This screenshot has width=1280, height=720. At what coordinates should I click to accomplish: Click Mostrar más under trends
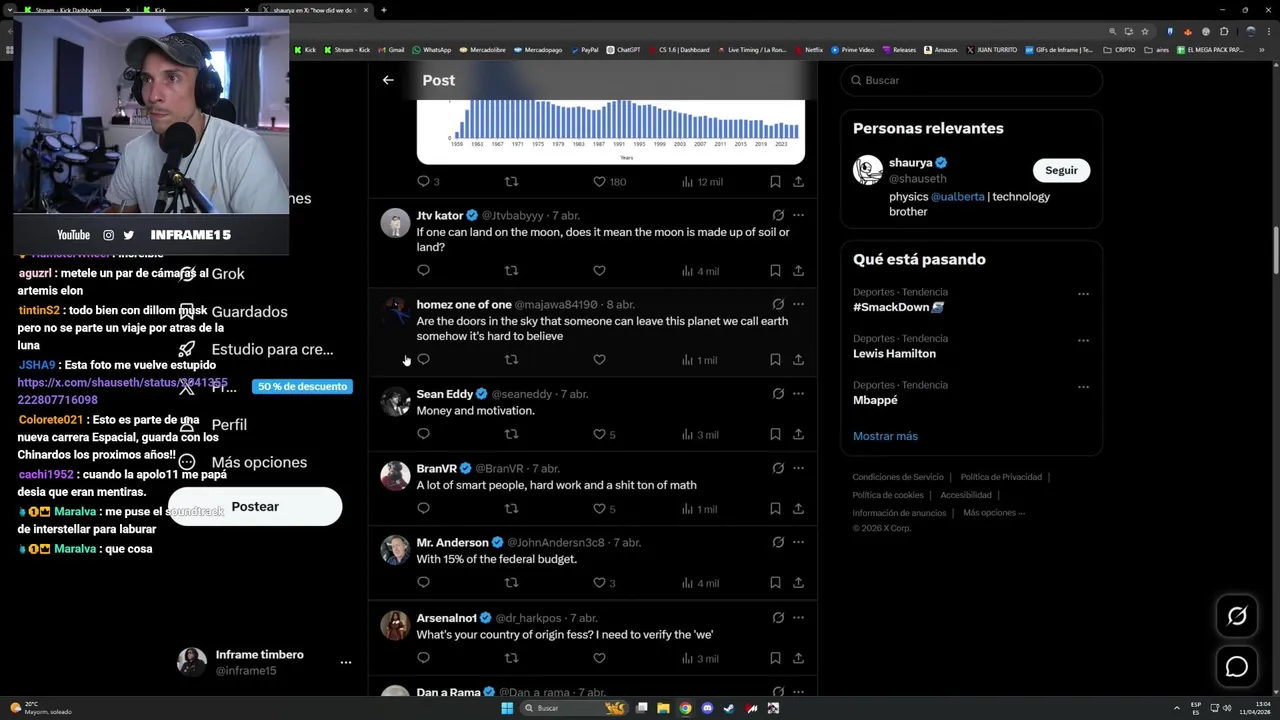click(x=885, y=436)
